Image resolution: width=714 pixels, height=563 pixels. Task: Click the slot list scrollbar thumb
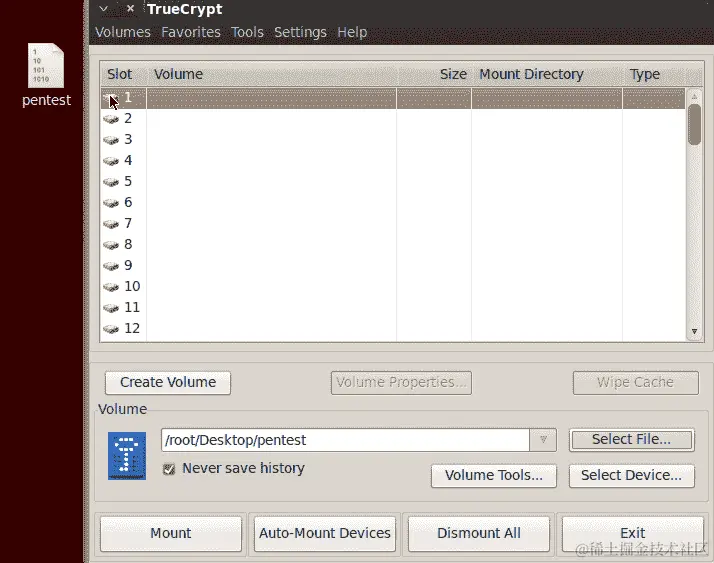click(x=694, y=124)
